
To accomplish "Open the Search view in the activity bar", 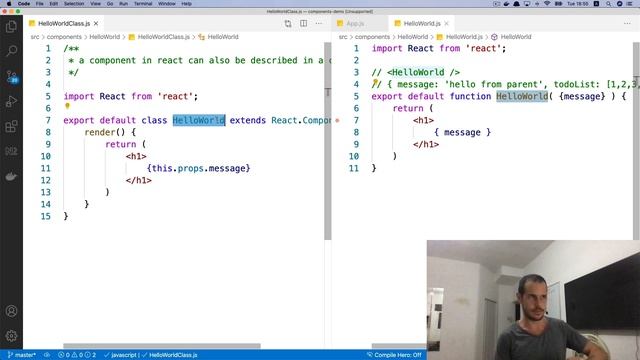I will pyautogui.click(x=11, y=51).
